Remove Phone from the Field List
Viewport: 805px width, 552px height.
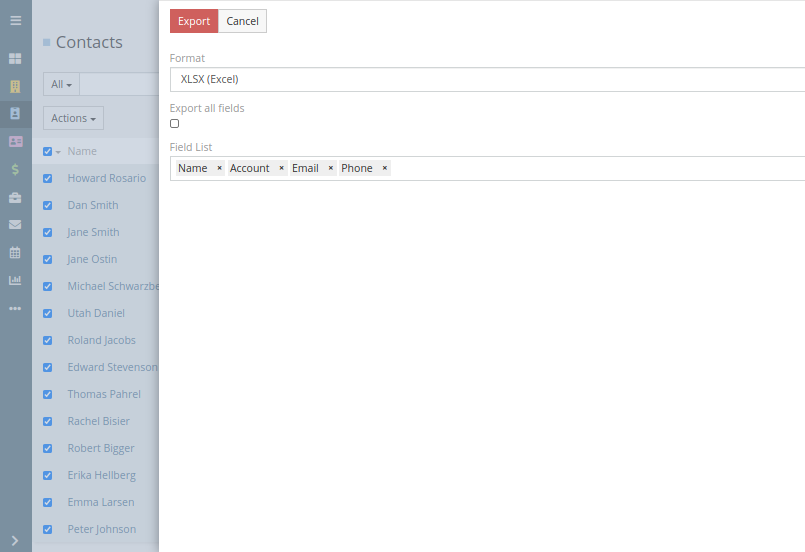click(x=385, y=168)
